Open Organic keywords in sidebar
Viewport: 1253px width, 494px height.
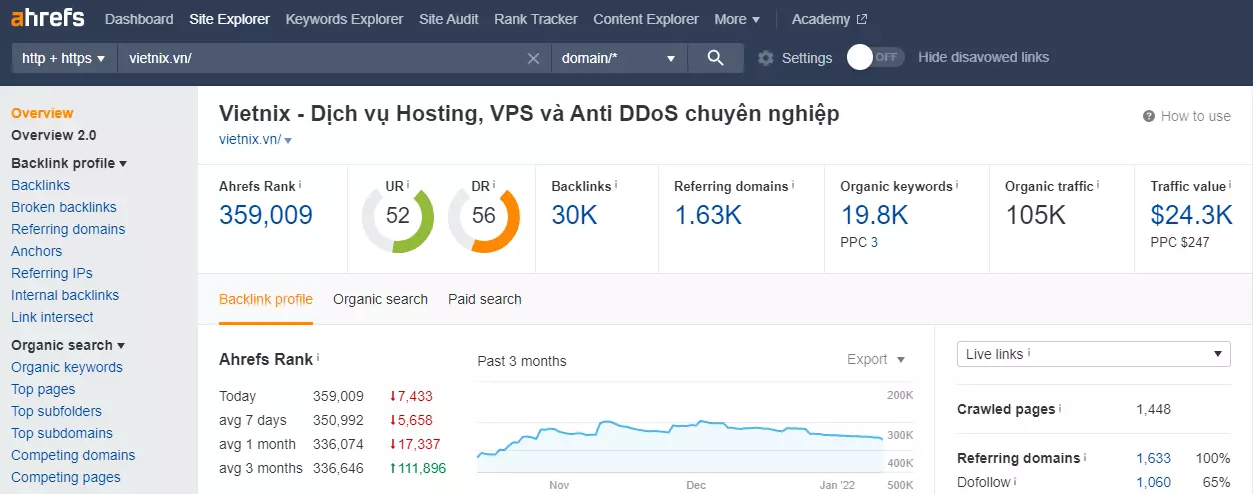pyautogui.click(x=67, y=367)
